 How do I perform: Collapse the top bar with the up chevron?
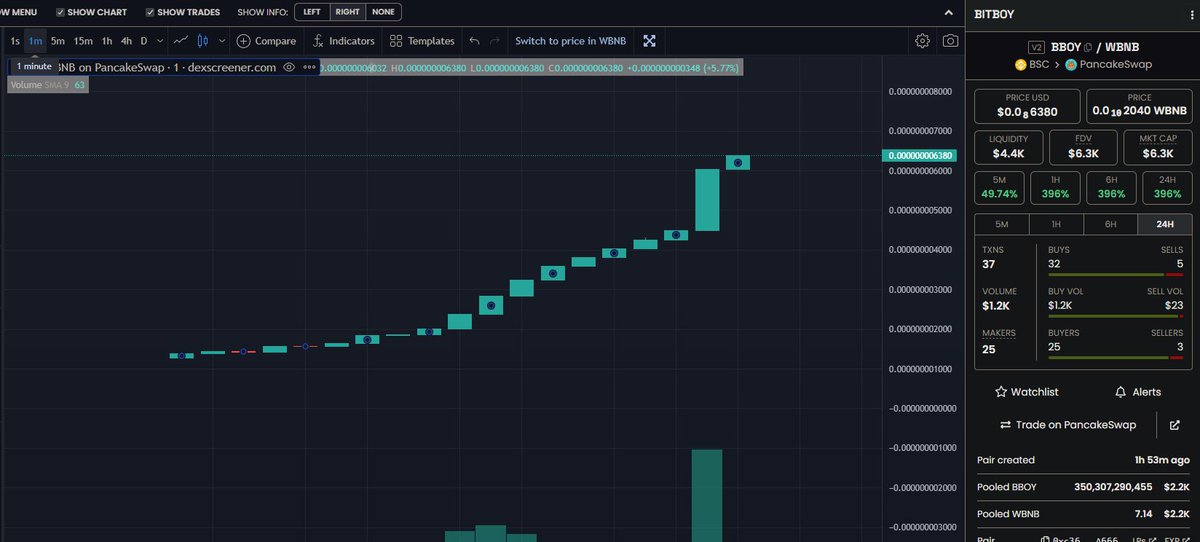pyautogui.click(x=949, y=12)
